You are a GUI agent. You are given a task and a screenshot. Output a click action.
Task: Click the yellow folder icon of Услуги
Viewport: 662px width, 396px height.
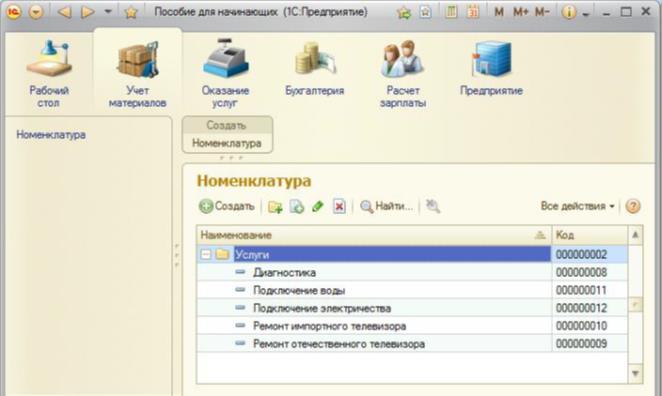pyautogui.click(x=222, y=254)
